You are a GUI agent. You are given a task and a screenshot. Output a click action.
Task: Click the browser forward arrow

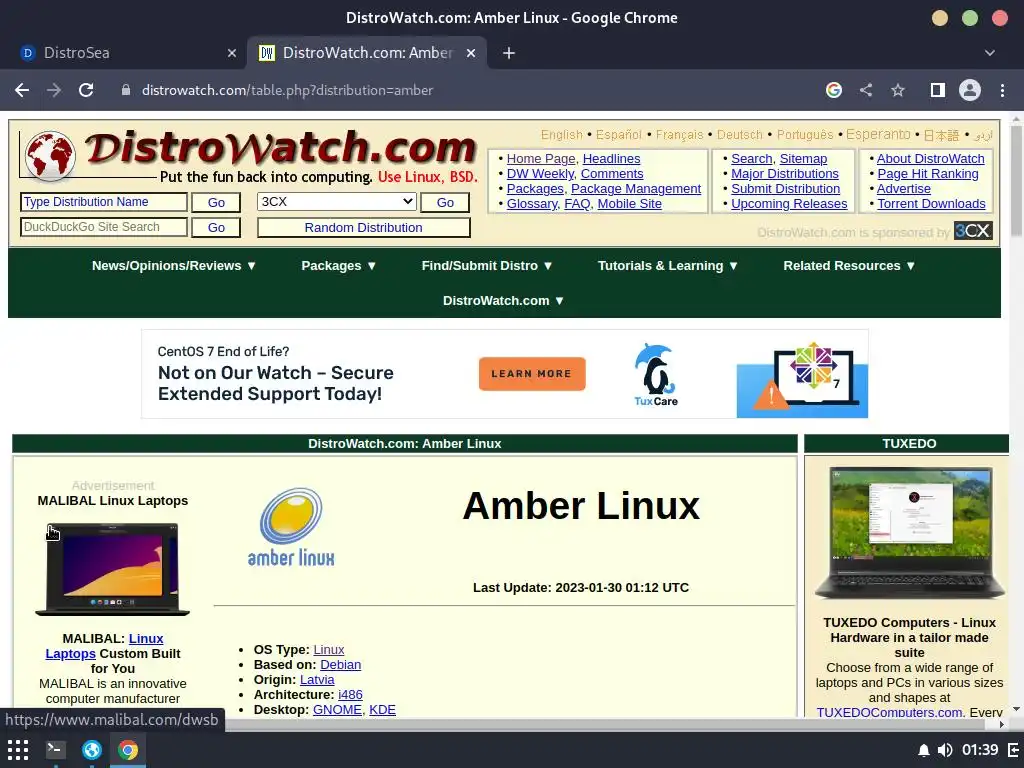[x=54, y=90]
